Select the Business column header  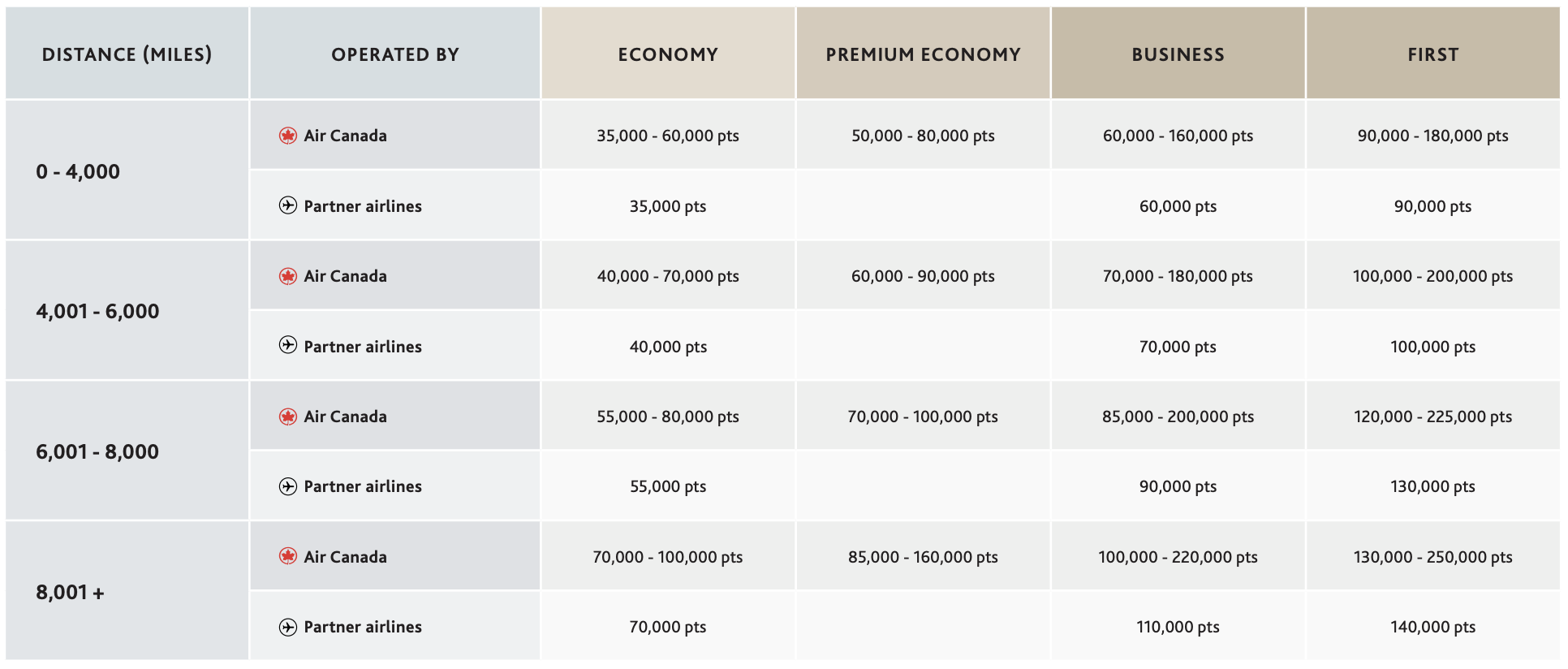click(x=1178, y=54)
